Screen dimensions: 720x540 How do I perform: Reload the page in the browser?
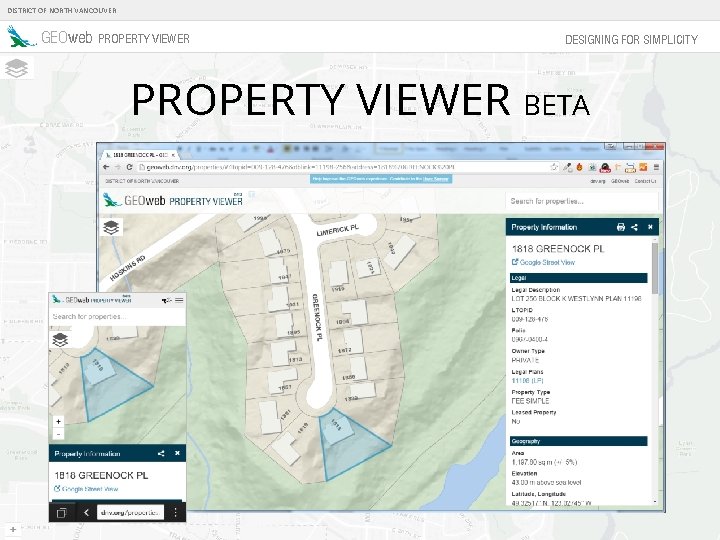[x=129, y=167]
